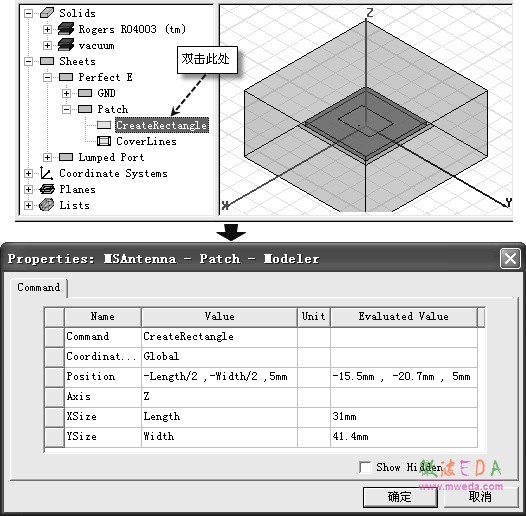Collapse the Patch tree node
Image resolution: width=526 pixels, height=516 pixels.
click(x=66, y=109)
